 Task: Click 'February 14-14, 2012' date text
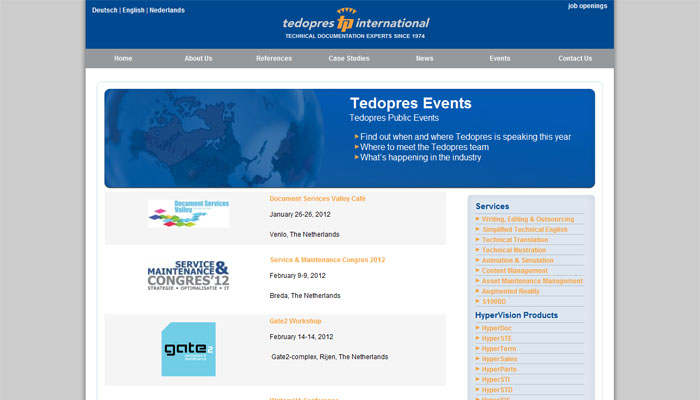point(301,337)
